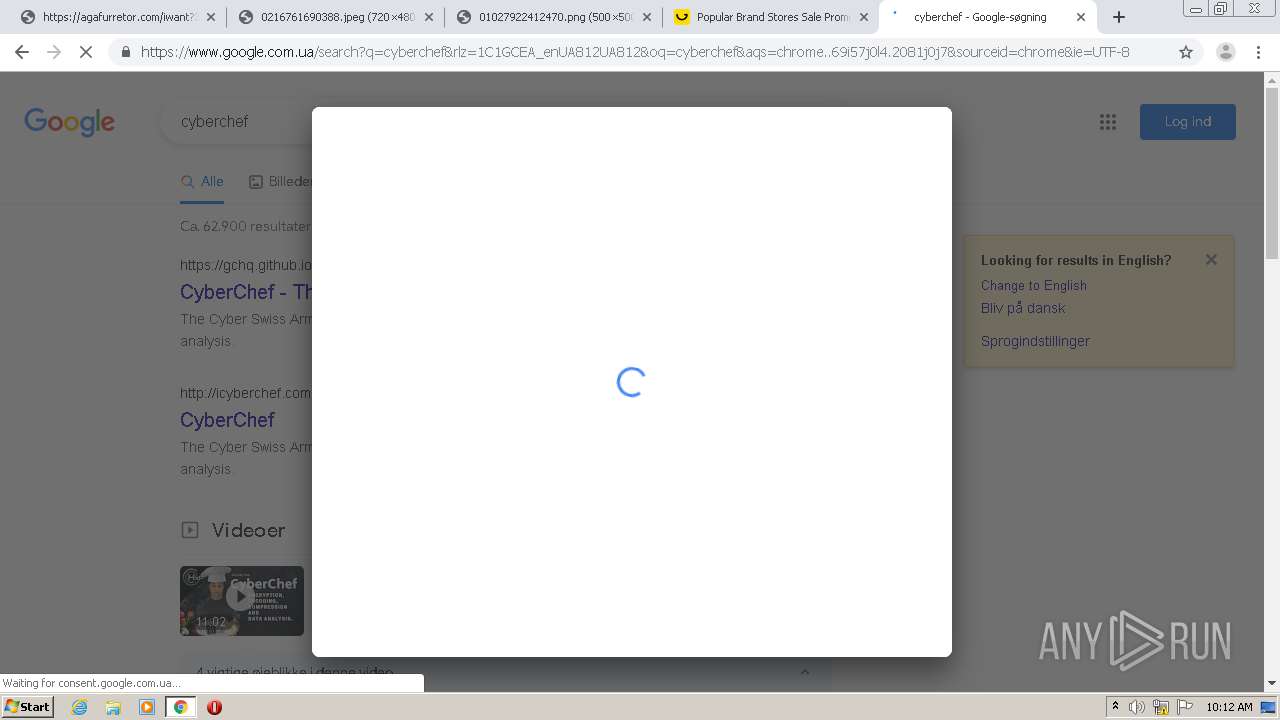Open a new tab
The image size is (1280, 720).
coord(1119,17)
